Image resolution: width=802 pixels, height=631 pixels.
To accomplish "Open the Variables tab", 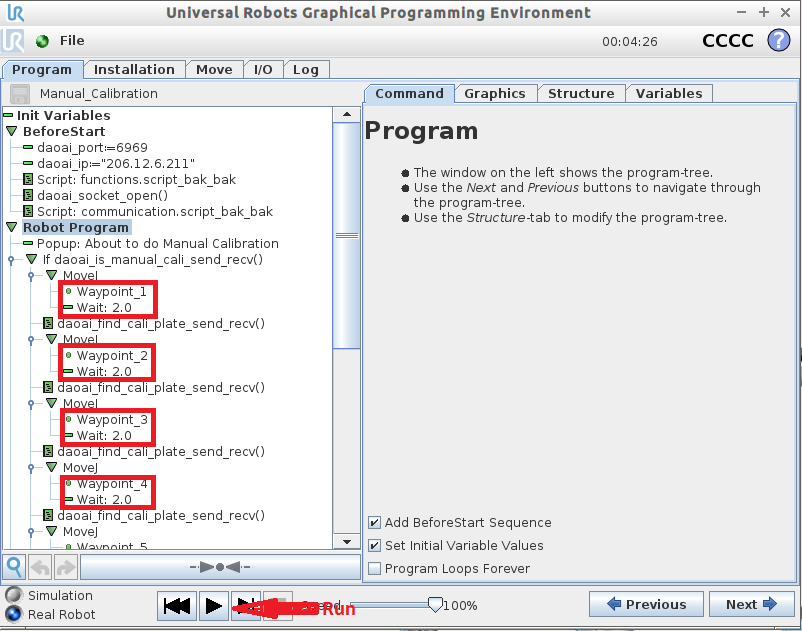I will coord(669,94).
